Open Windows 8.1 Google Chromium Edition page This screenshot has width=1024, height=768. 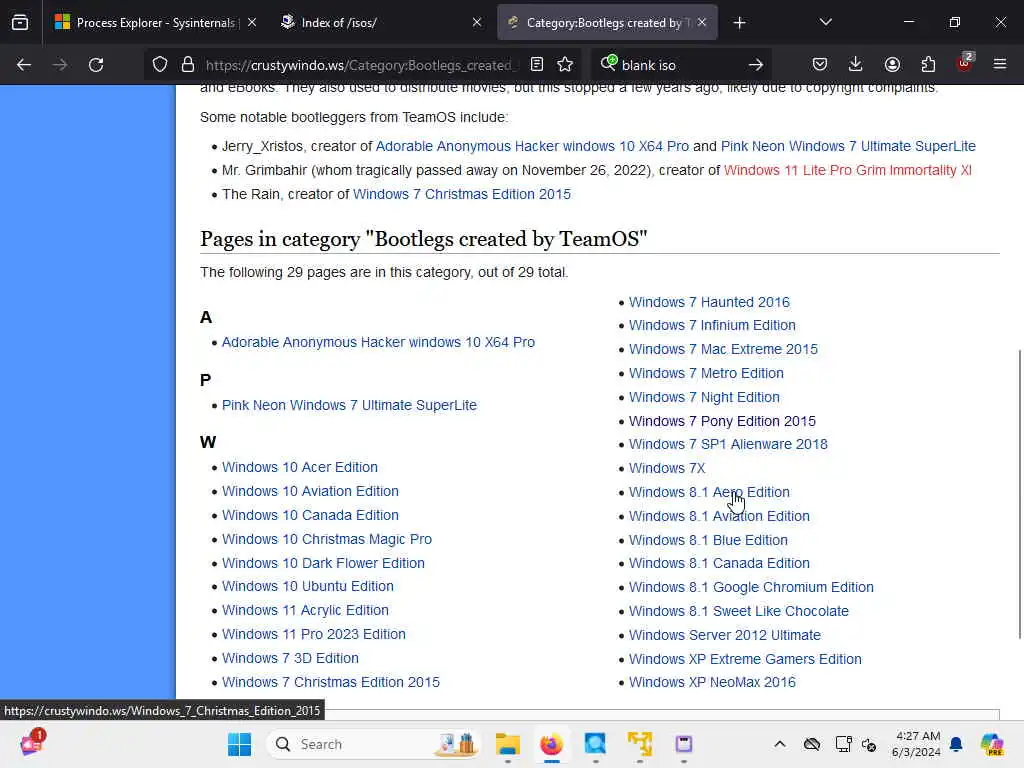[x=751, y=587]
